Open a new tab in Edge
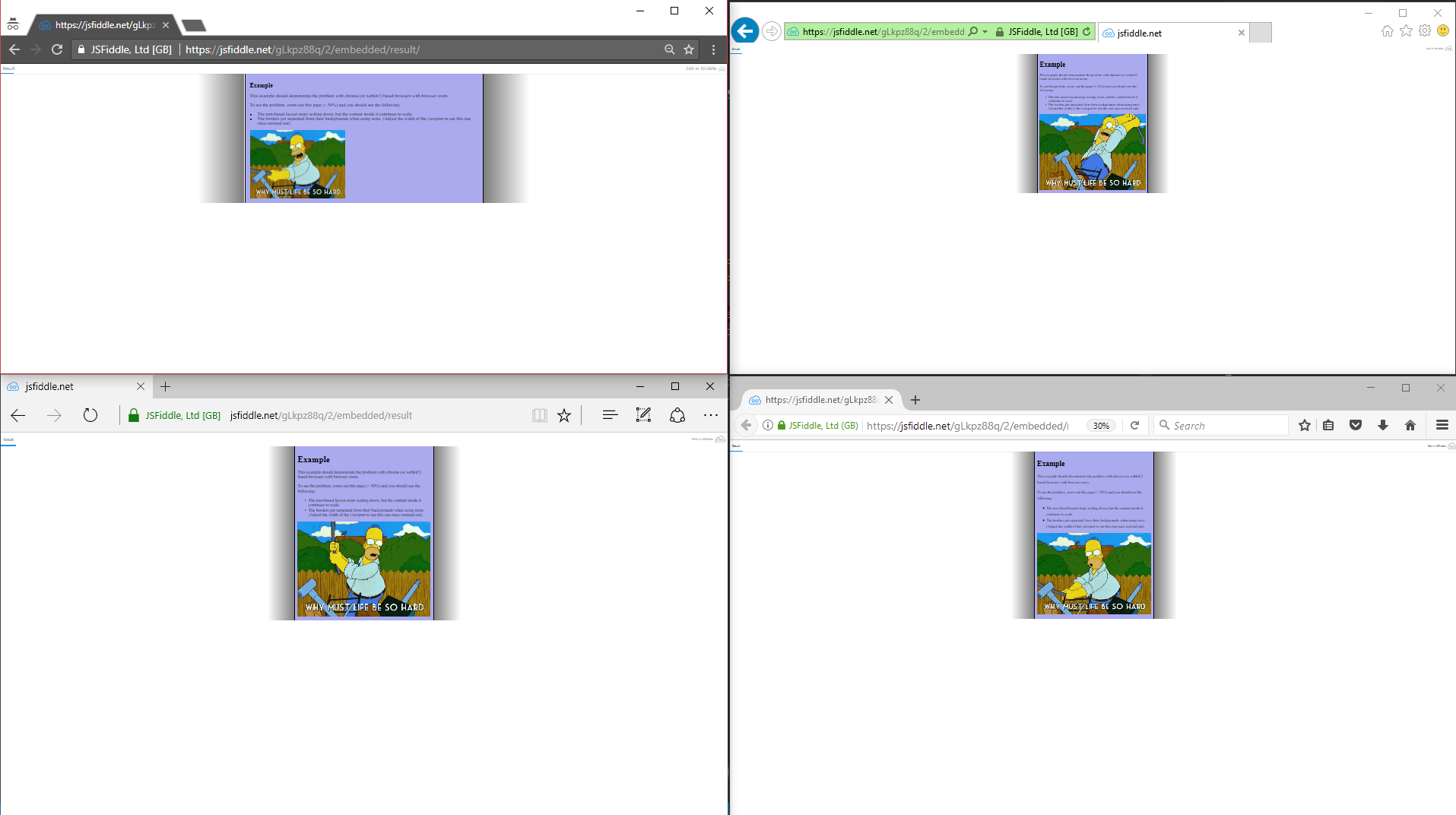This screenshot has width=1456, height=815. click(x=165, y=386)
